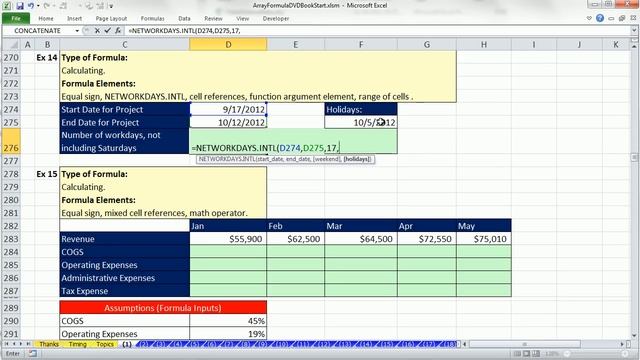Screen dimensions: 640x360
Task: Save the workbook from Quick Access Toolbar
Action: 20,6
